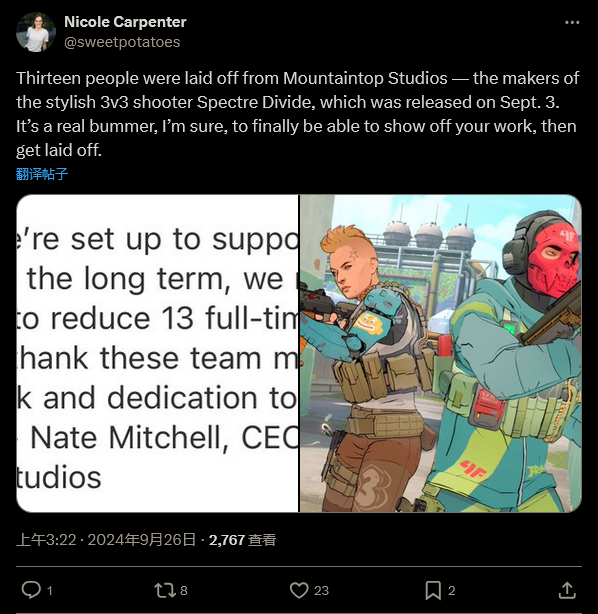Open the Spectre Divide artwork image

(x=441, y=353)
